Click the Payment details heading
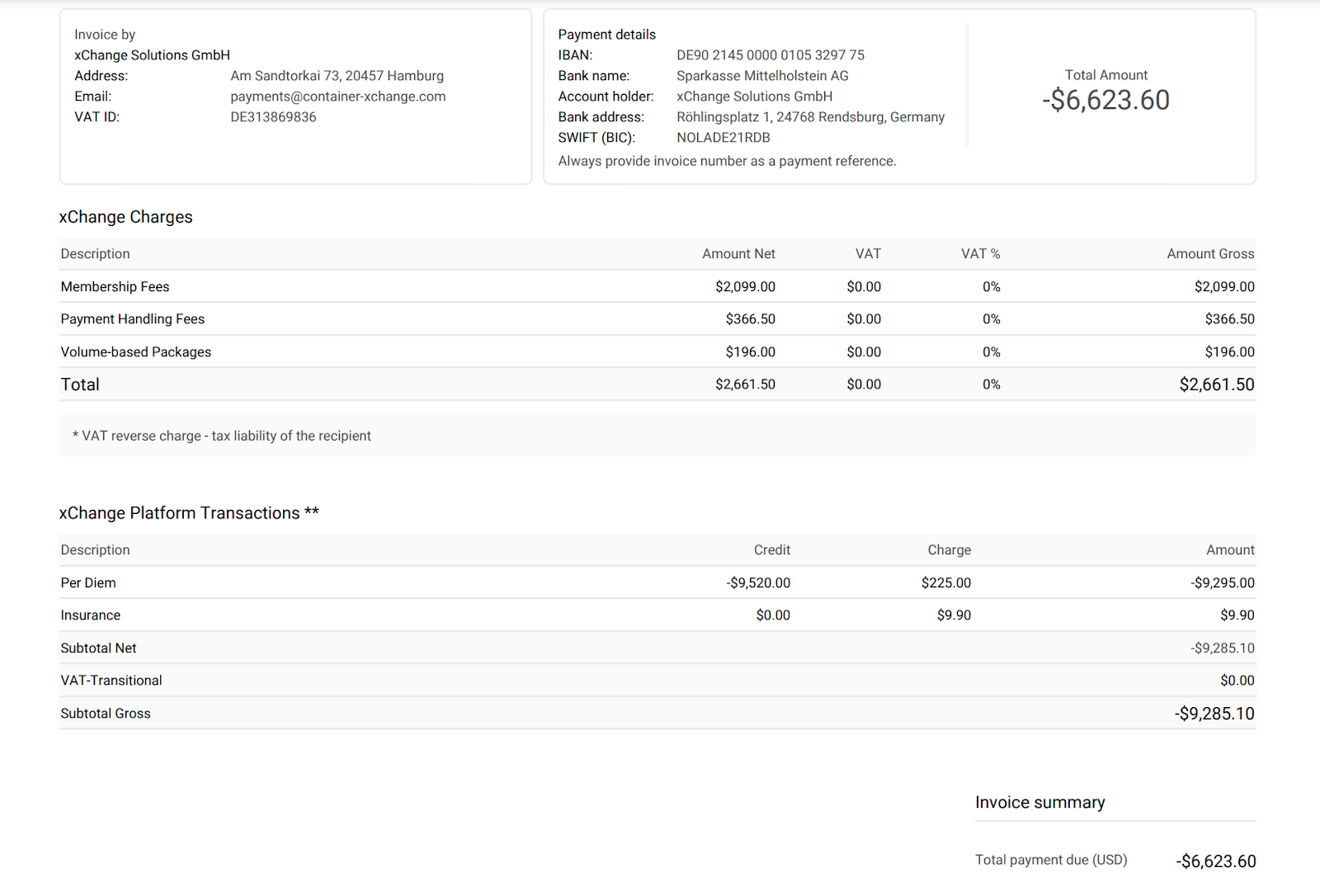This screenshot has width=1320, height=896. (606, 35)
